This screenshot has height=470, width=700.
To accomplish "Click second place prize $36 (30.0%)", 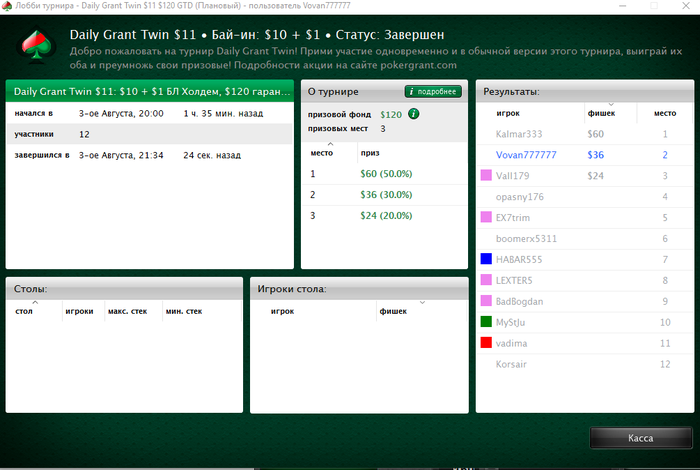I will click(386, 195).
